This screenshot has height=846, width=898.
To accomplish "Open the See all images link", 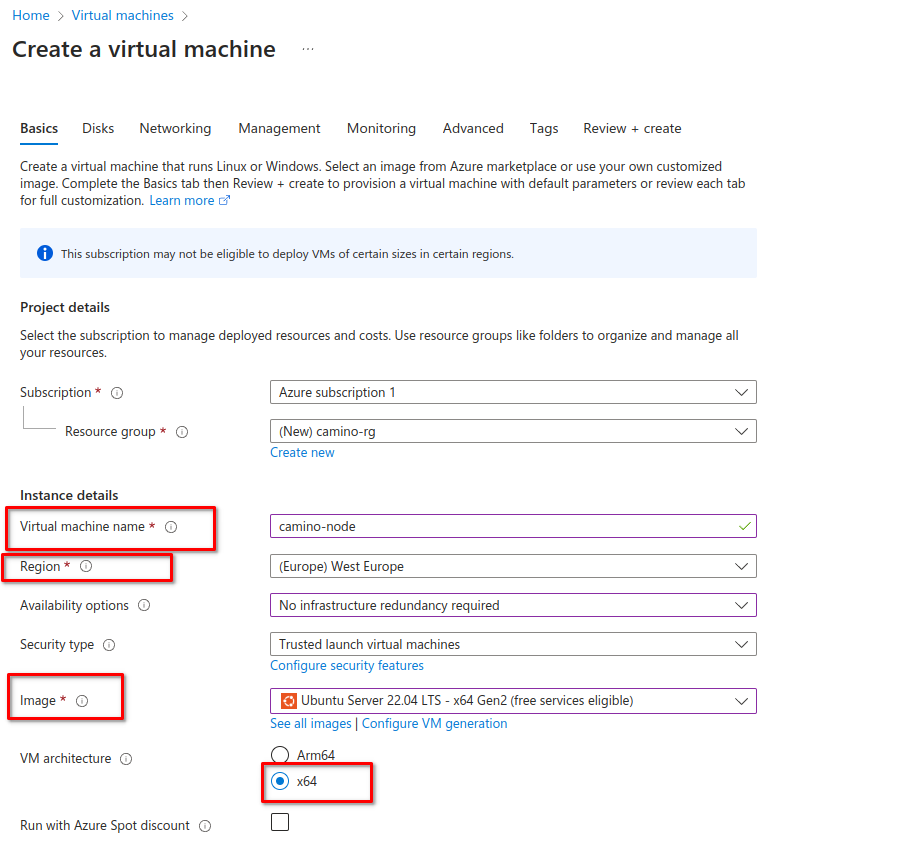I will click(x=311, y=723).
